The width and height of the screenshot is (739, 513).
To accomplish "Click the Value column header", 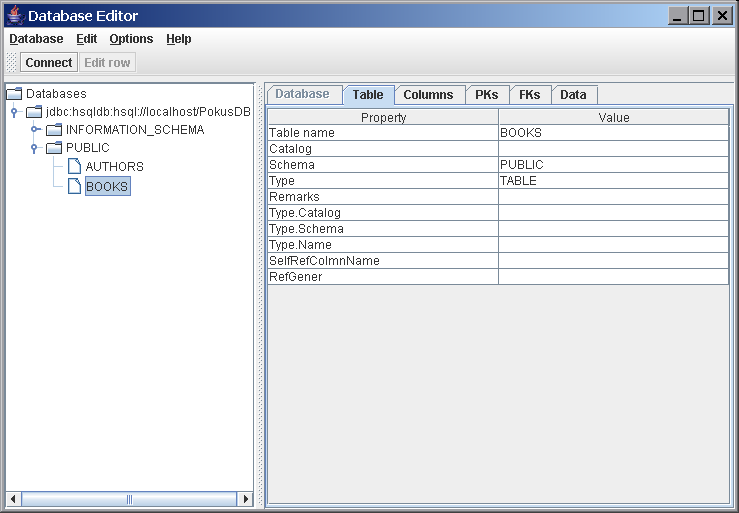I will (614, 117).
